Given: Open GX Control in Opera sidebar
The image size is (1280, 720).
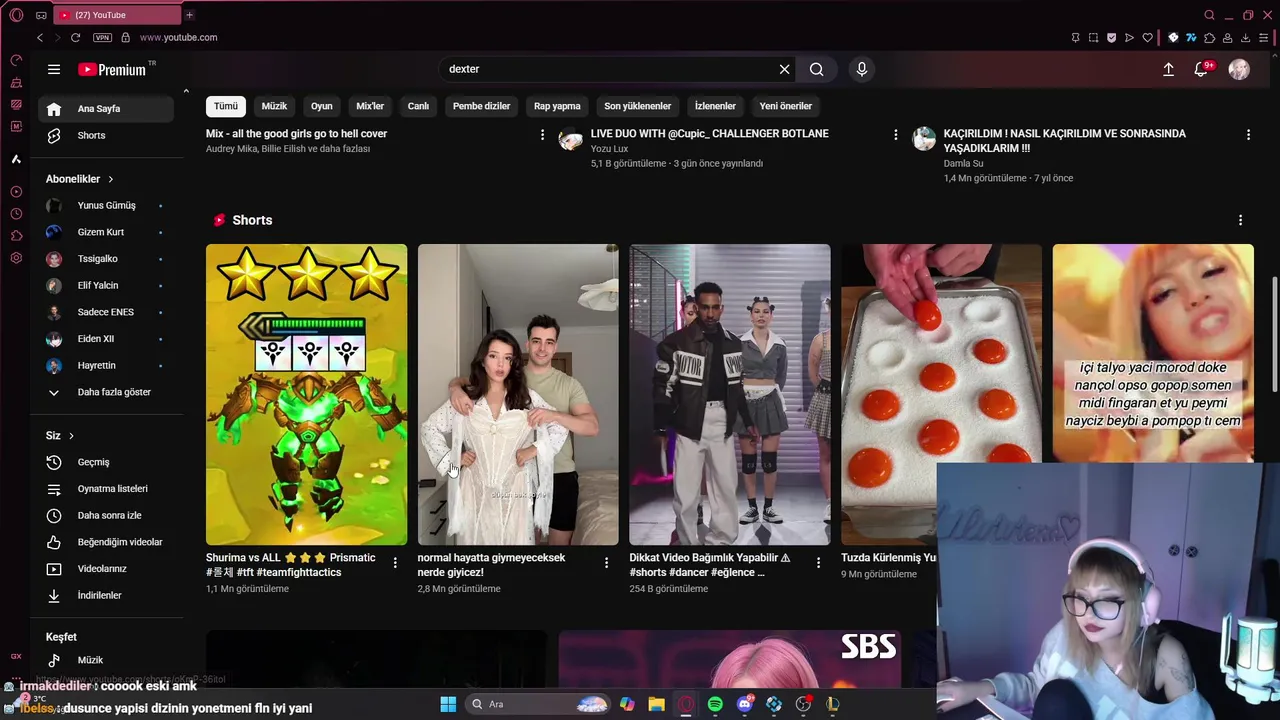Looking at the screenshot, I should point(16,60).
